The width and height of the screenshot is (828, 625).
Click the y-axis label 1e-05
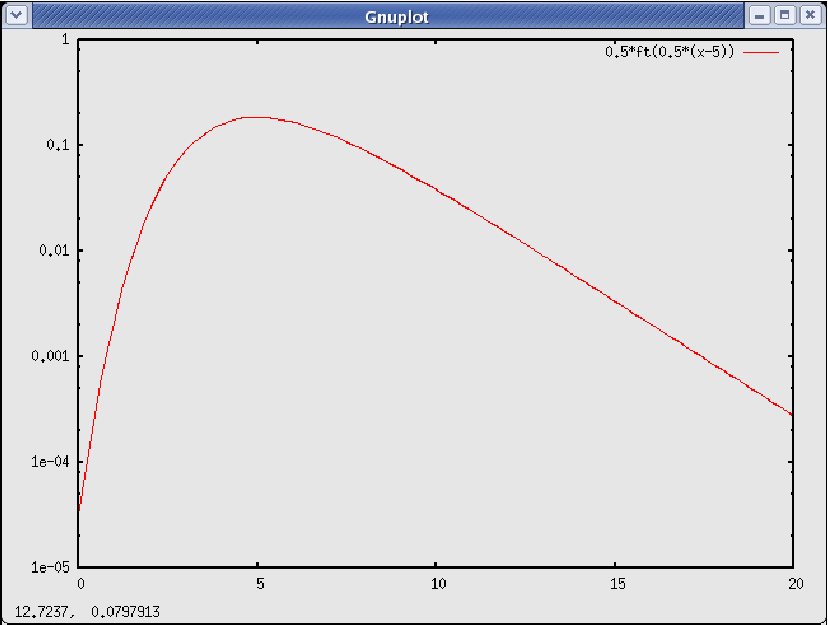coord(50,567)
